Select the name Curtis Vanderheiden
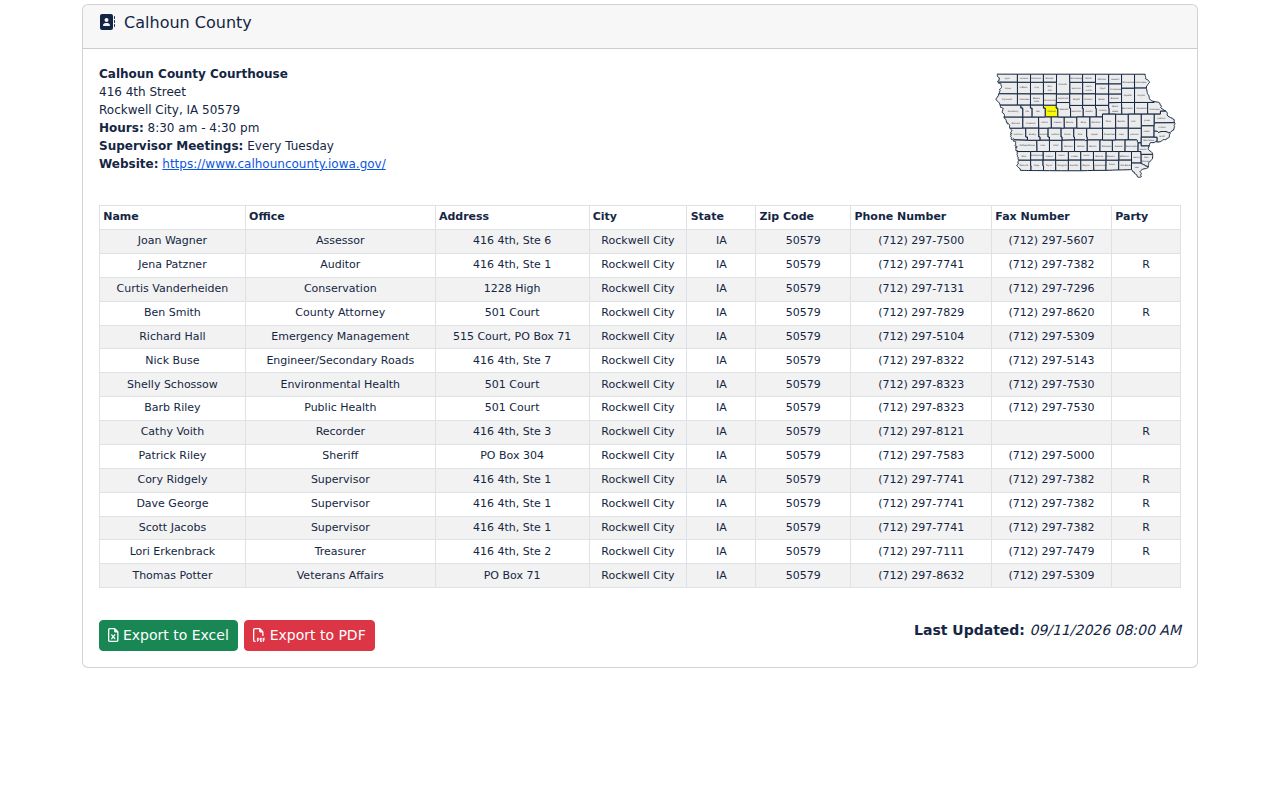Viewport: 1280px width, 800px height. tap(172, 289)
